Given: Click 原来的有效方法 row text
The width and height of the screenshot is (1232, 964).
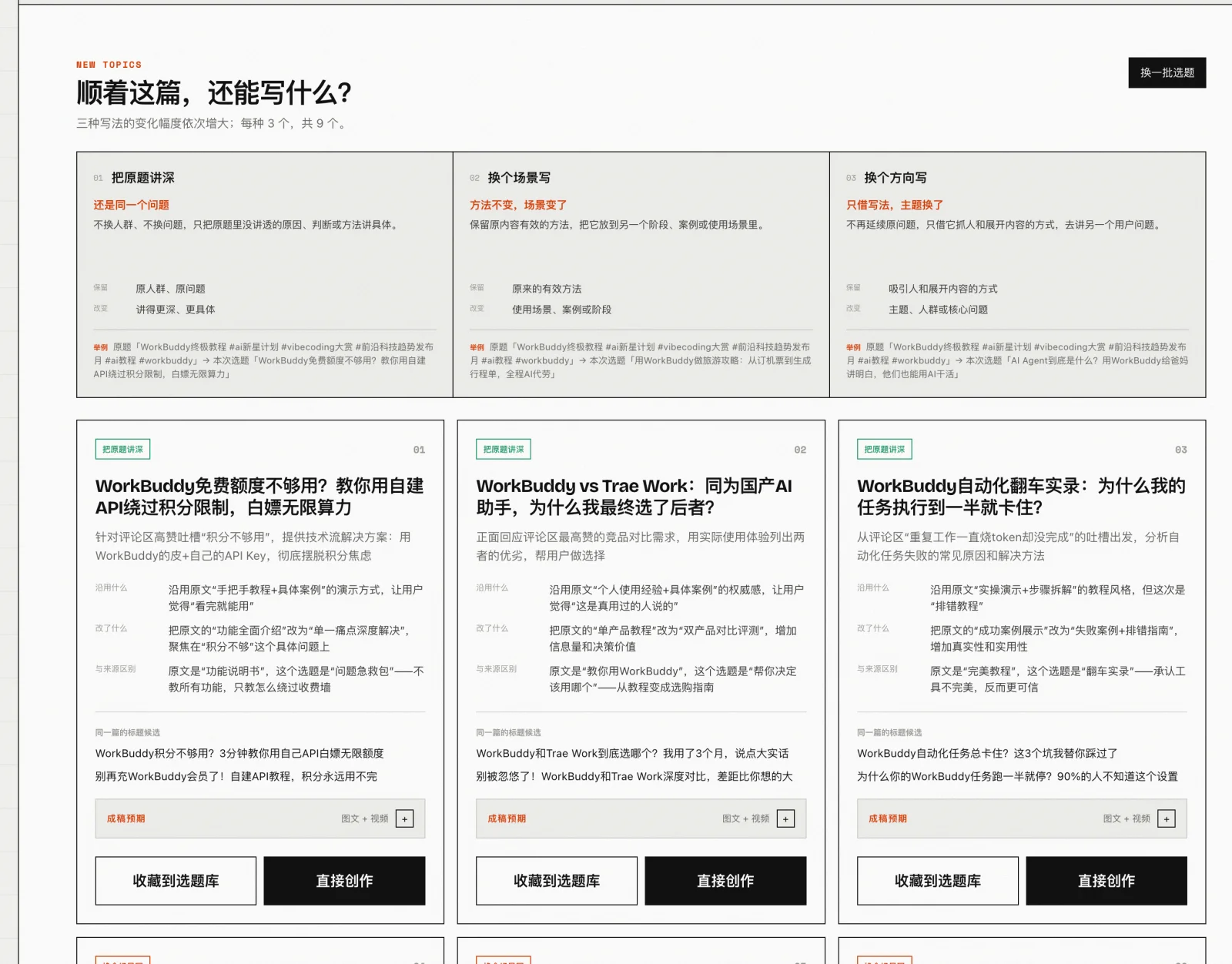Looking at the screenshot, I should (x=547, y=289).
